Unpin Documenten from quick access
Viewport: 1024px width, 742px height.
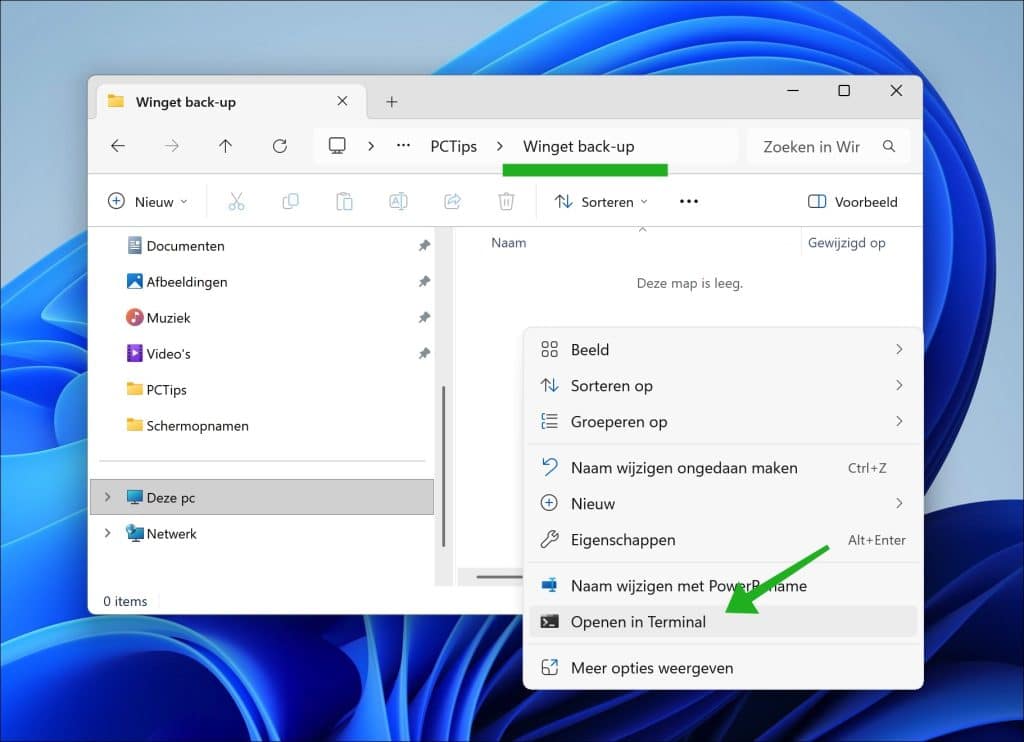424,246
